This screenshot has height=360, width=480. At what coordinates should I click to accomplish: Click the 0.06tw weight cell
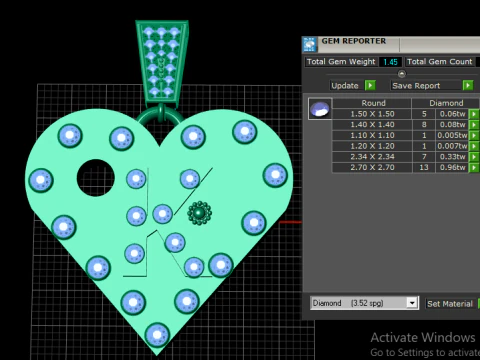tap(452, 114)
